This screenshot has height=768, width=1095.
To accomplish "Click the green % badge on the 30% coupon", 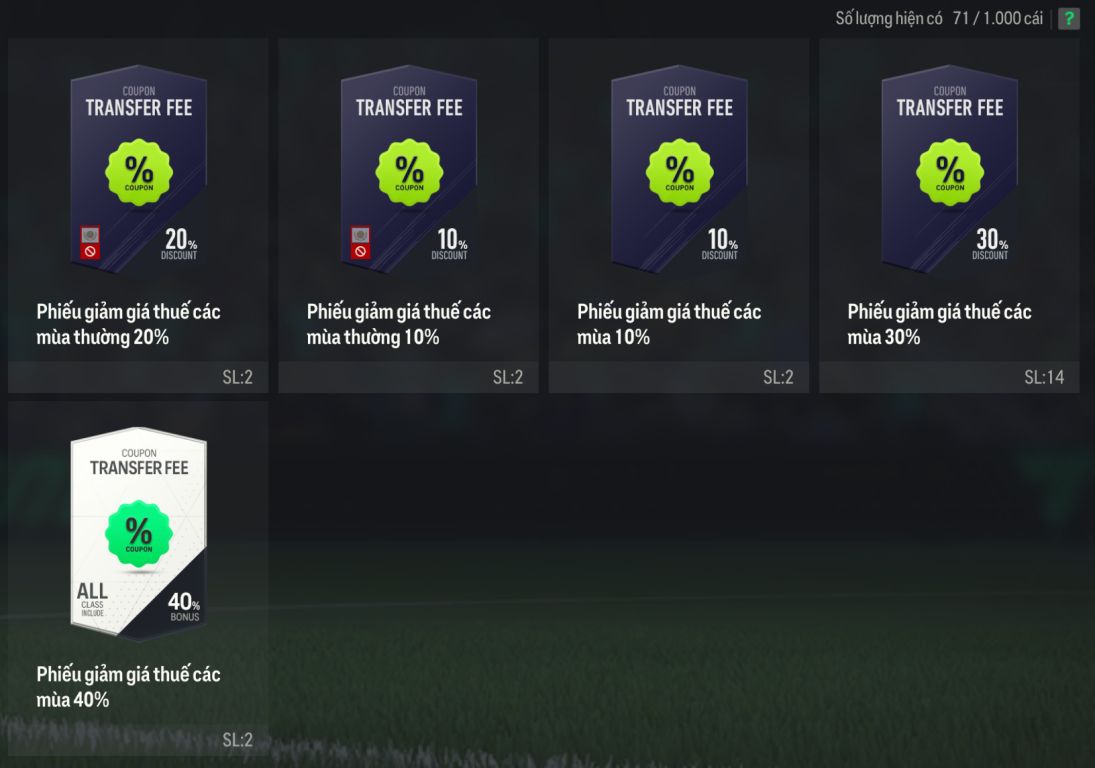I will [x=950, y=172].
